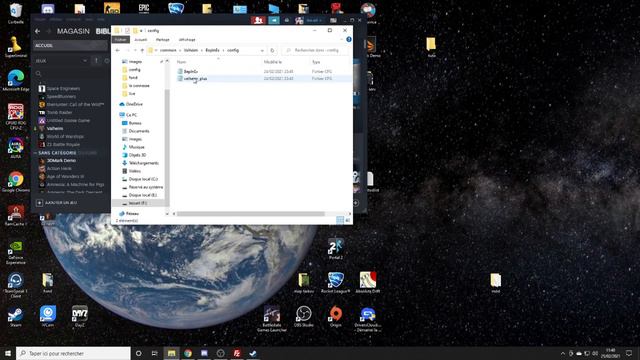
Task: Click the Steam back arrow
Action: point(38,31)
